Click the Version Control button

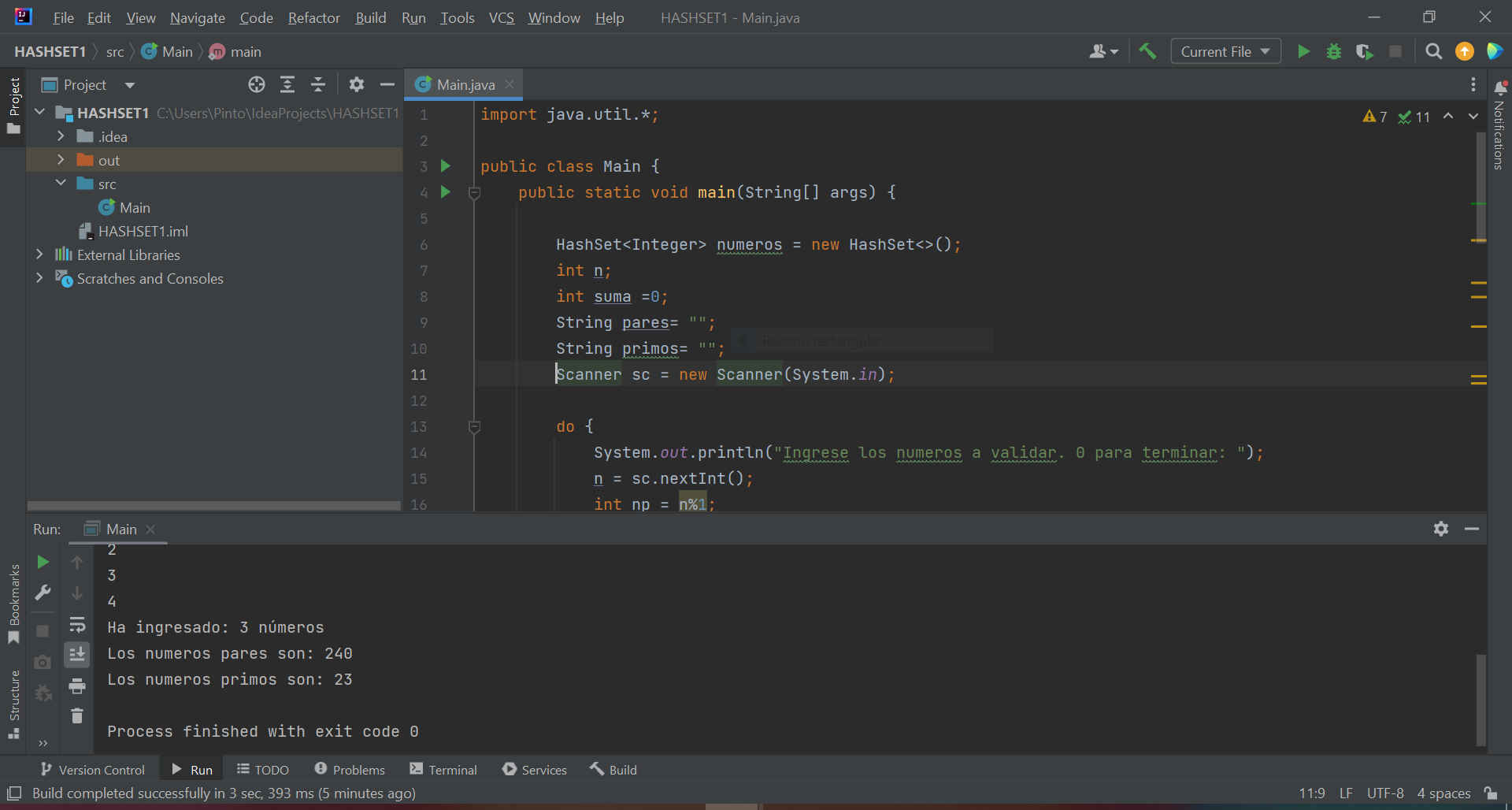(x=93, y=770)
